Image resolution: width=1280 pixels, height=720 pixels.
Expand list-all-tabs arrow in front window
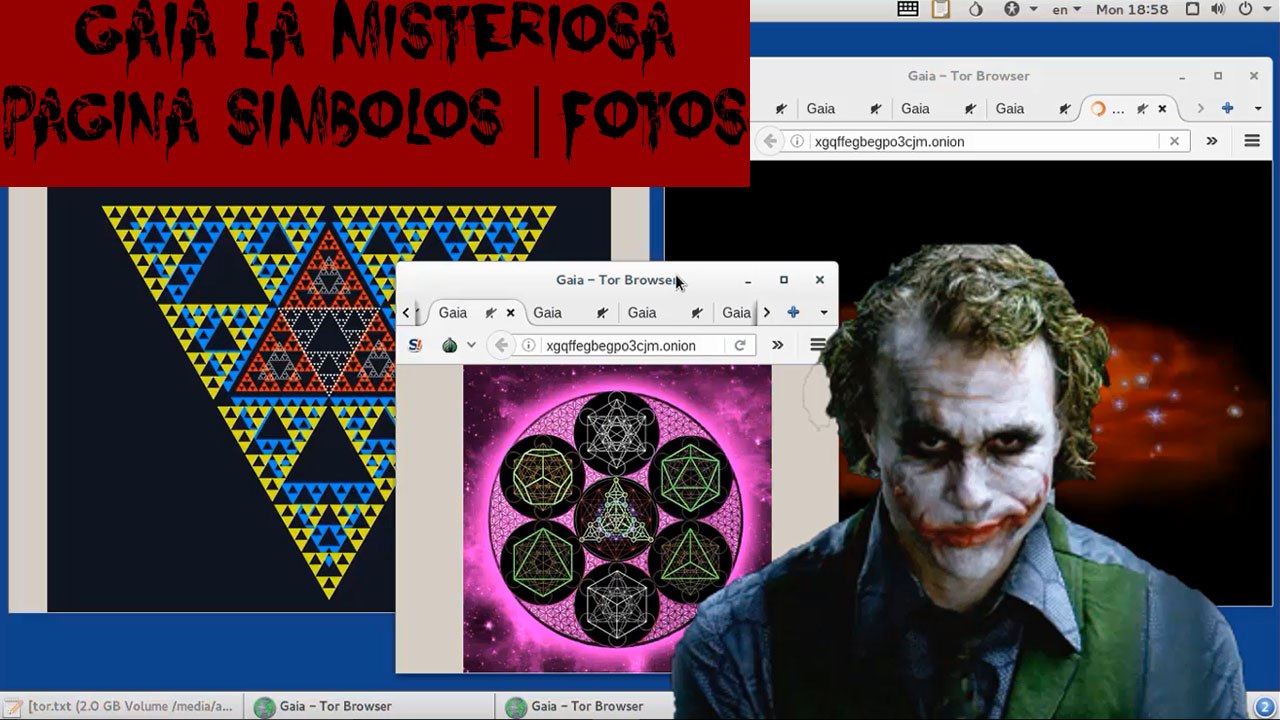823,312
